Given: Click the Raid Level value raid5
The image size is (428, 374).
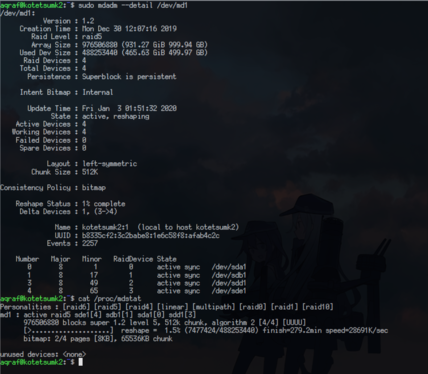Looking at the screenshot, I should 92,37.
